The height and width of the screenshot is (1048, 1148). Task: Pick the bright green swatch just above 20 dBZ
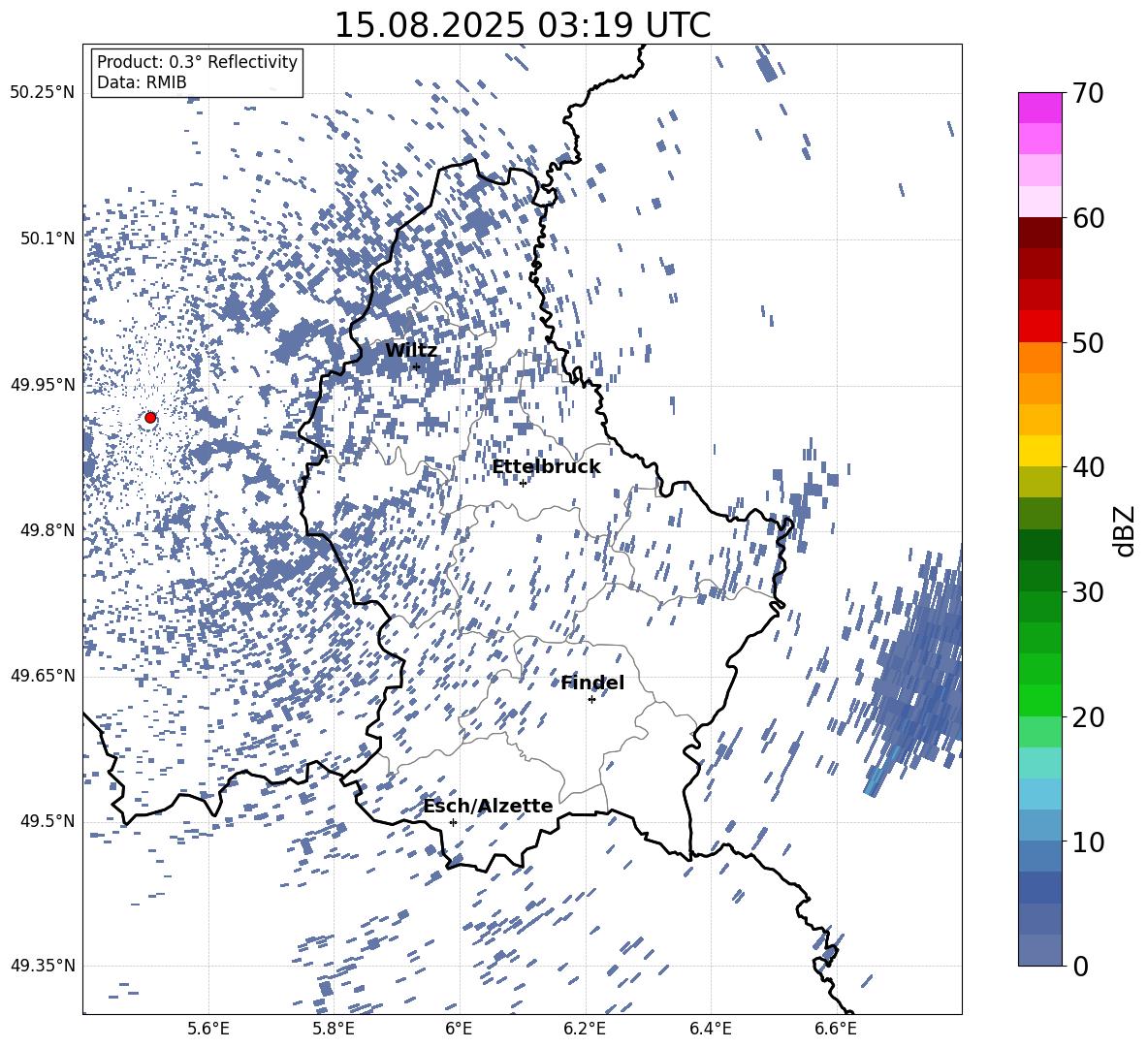pos(1039,700)
